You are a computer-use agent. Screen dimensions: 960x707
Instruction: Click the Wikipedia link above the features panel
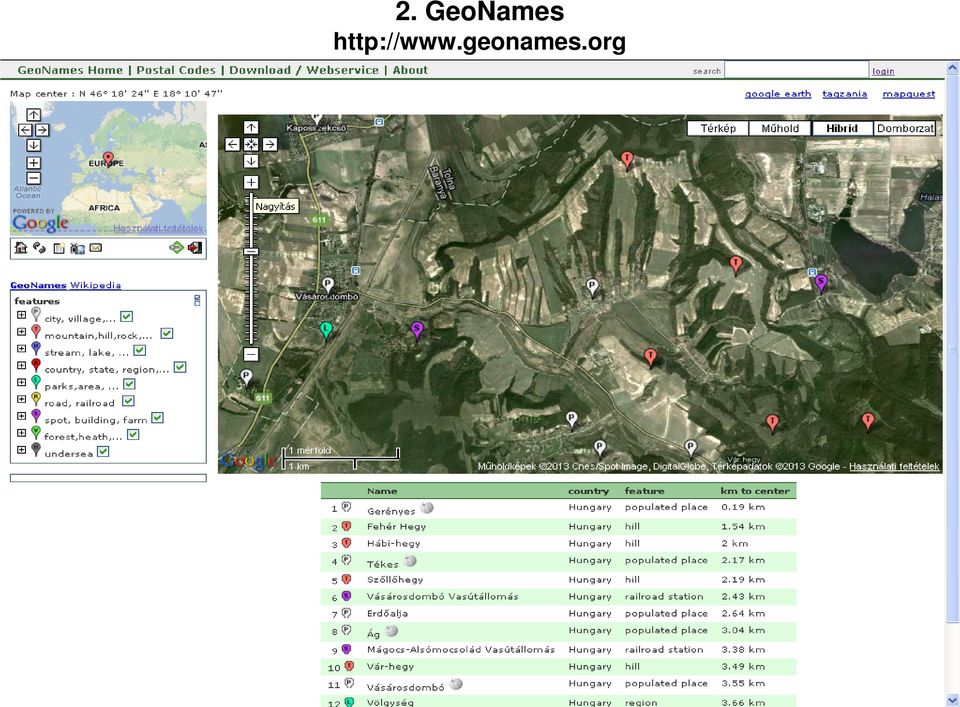(96, 285)
